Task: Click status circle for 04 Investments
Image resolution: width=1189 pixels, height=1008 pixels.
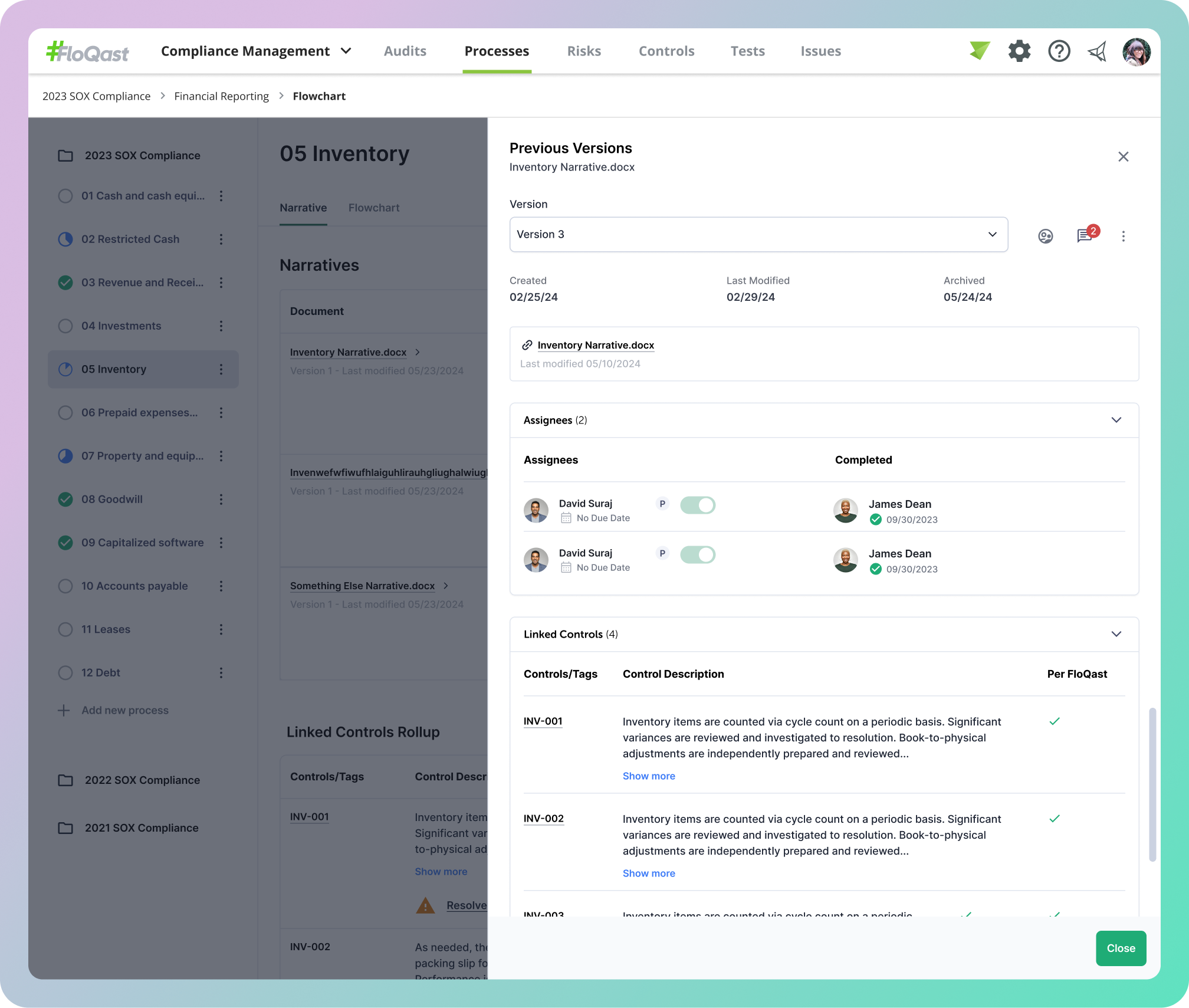Action: (x=65, y=326)
